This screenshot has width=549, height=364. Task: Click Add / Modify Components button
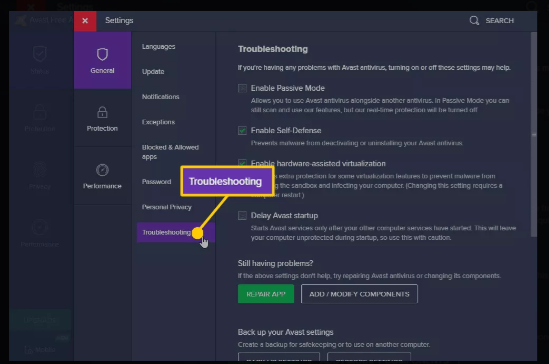(359, 294)
